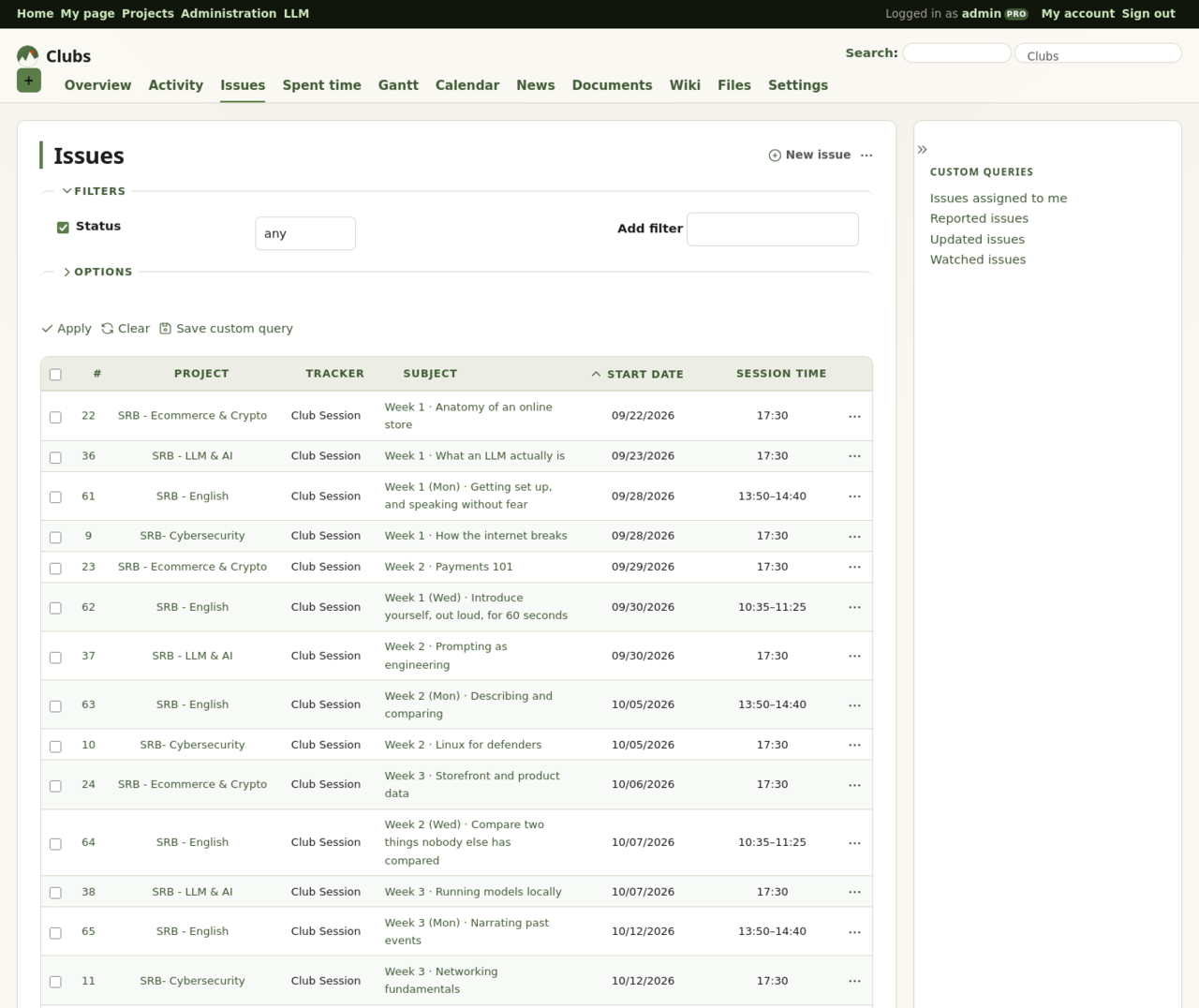This screenshot has height=1008, width=1199.
Task: Open My account link
Action: coord(1078,13)
